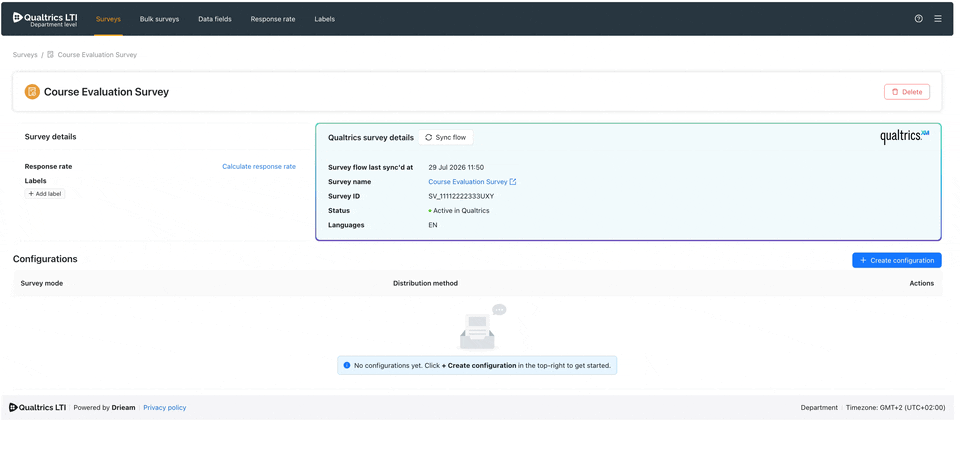Viewport: 960px width, 454px height.
Task: Click the Survey details heading
Action: click(50, 137)
